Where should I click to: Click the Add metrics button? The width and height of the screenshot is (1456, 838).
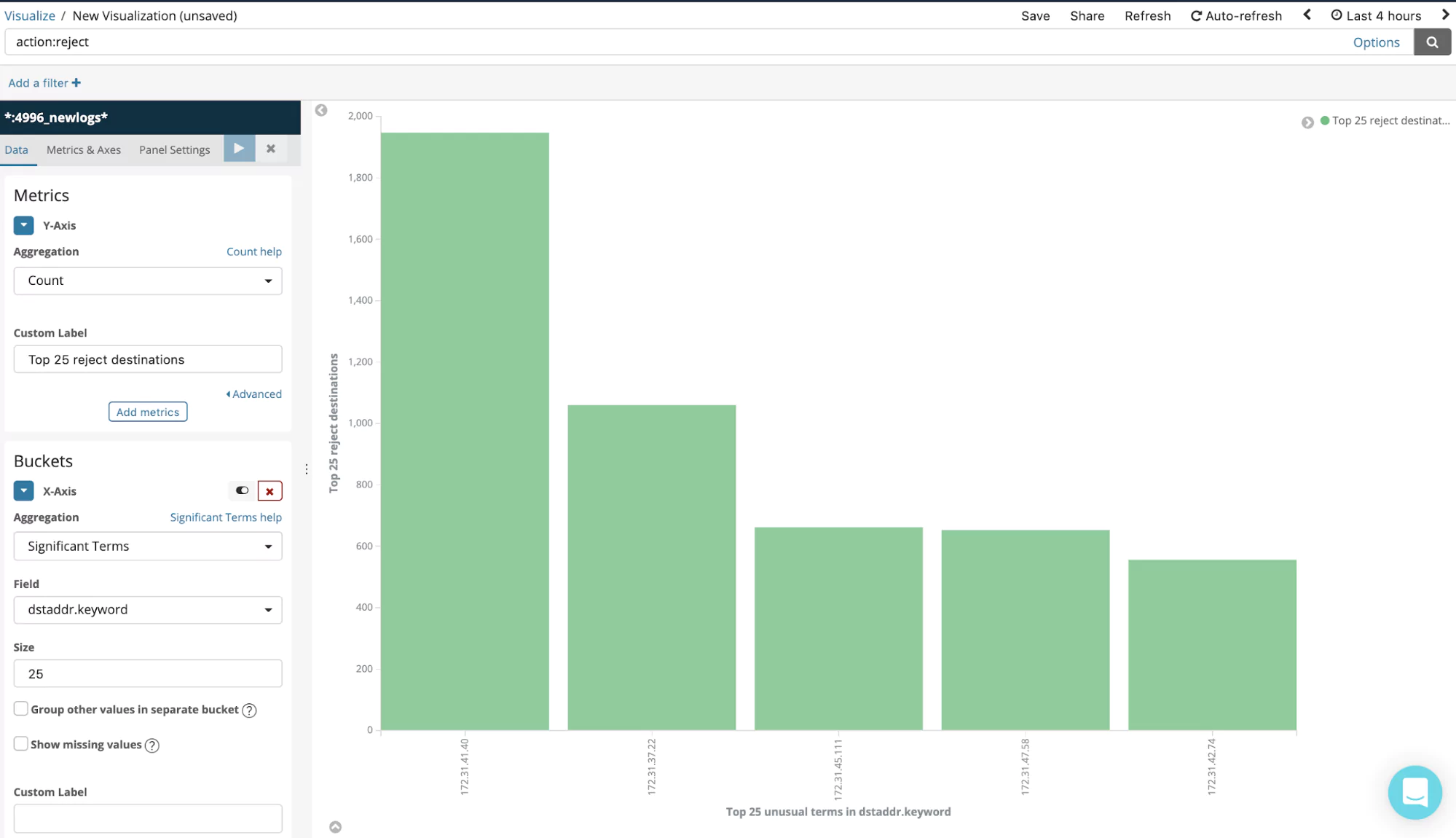pyautogui.click(x=148, y=412)
